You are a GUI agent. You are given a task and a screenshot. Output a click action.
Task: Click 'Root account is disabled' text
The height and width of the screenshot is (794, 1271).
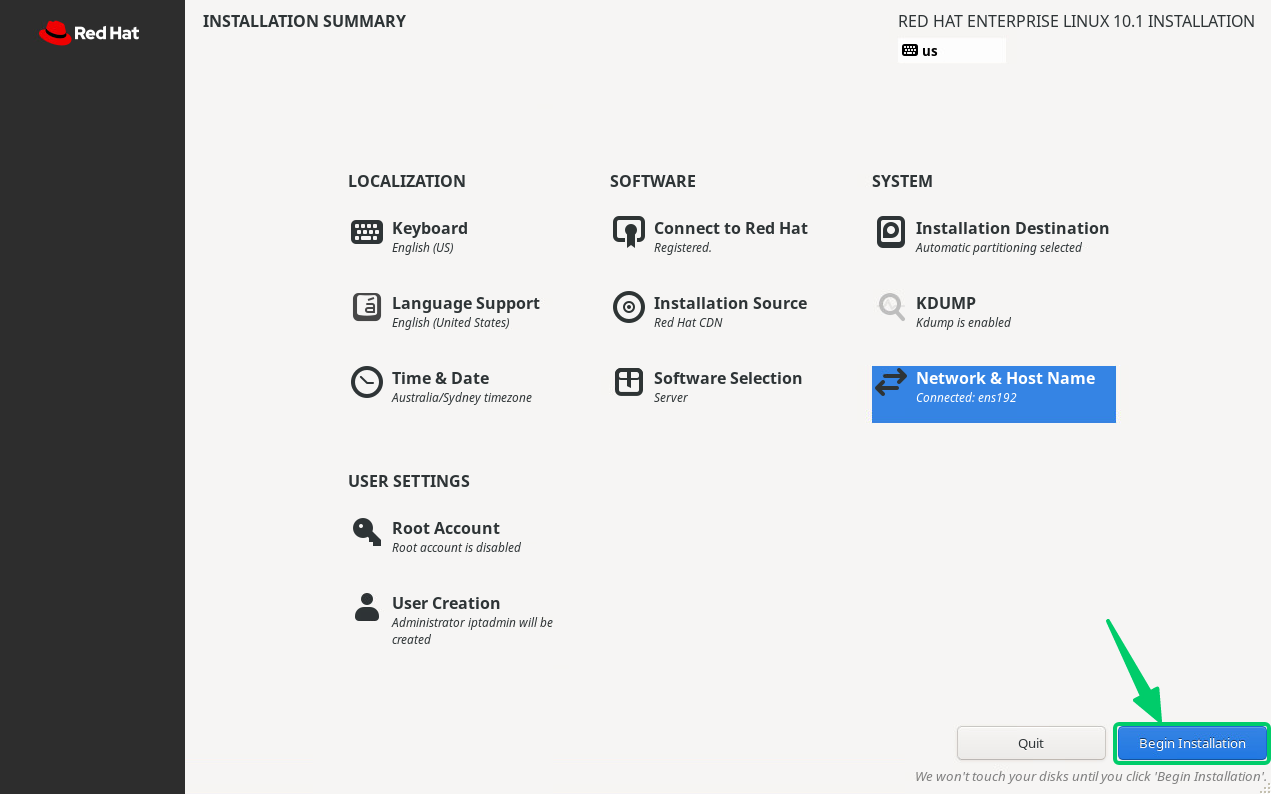[x=456, y=548]
